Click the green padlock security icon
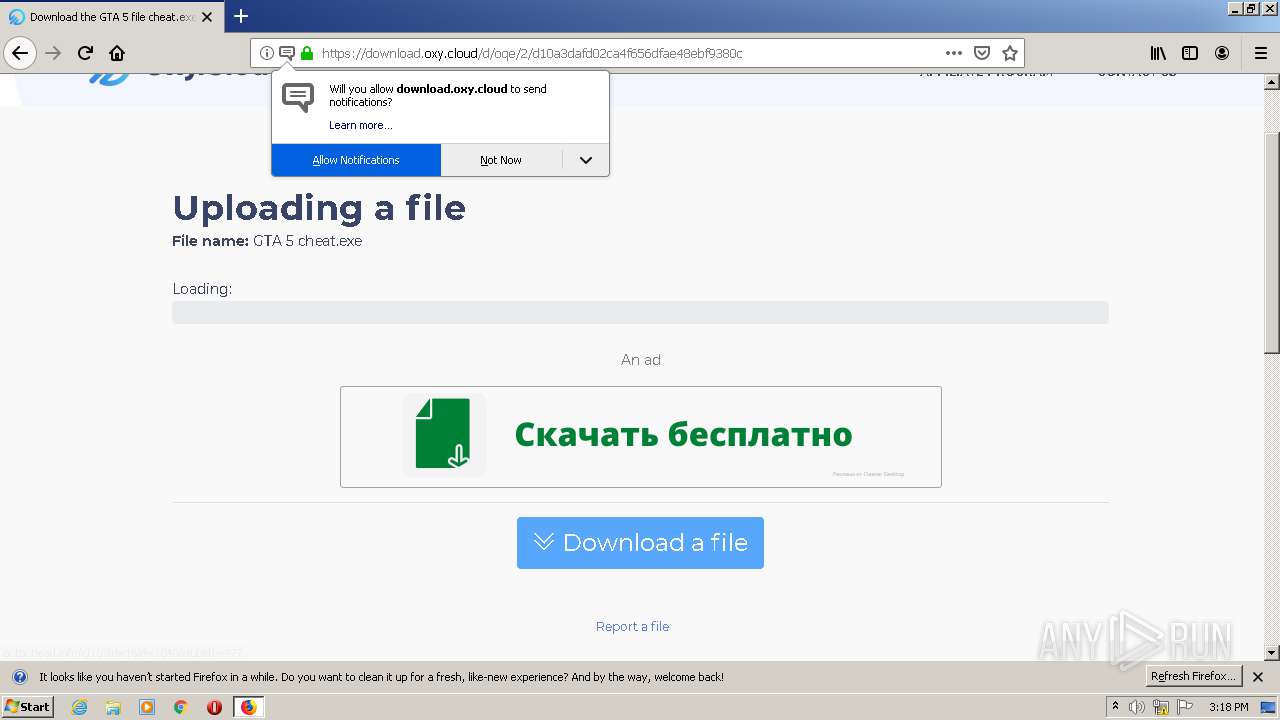1280x720 pixels. click(x=307, y=53)
